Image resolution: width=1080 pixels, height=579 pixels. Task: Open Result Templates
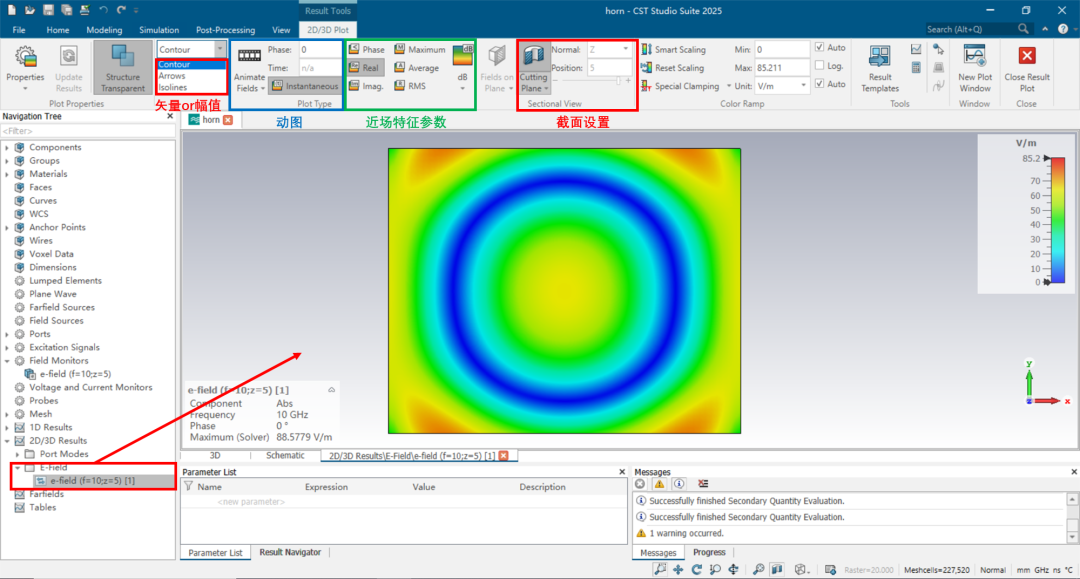[880, 68]
